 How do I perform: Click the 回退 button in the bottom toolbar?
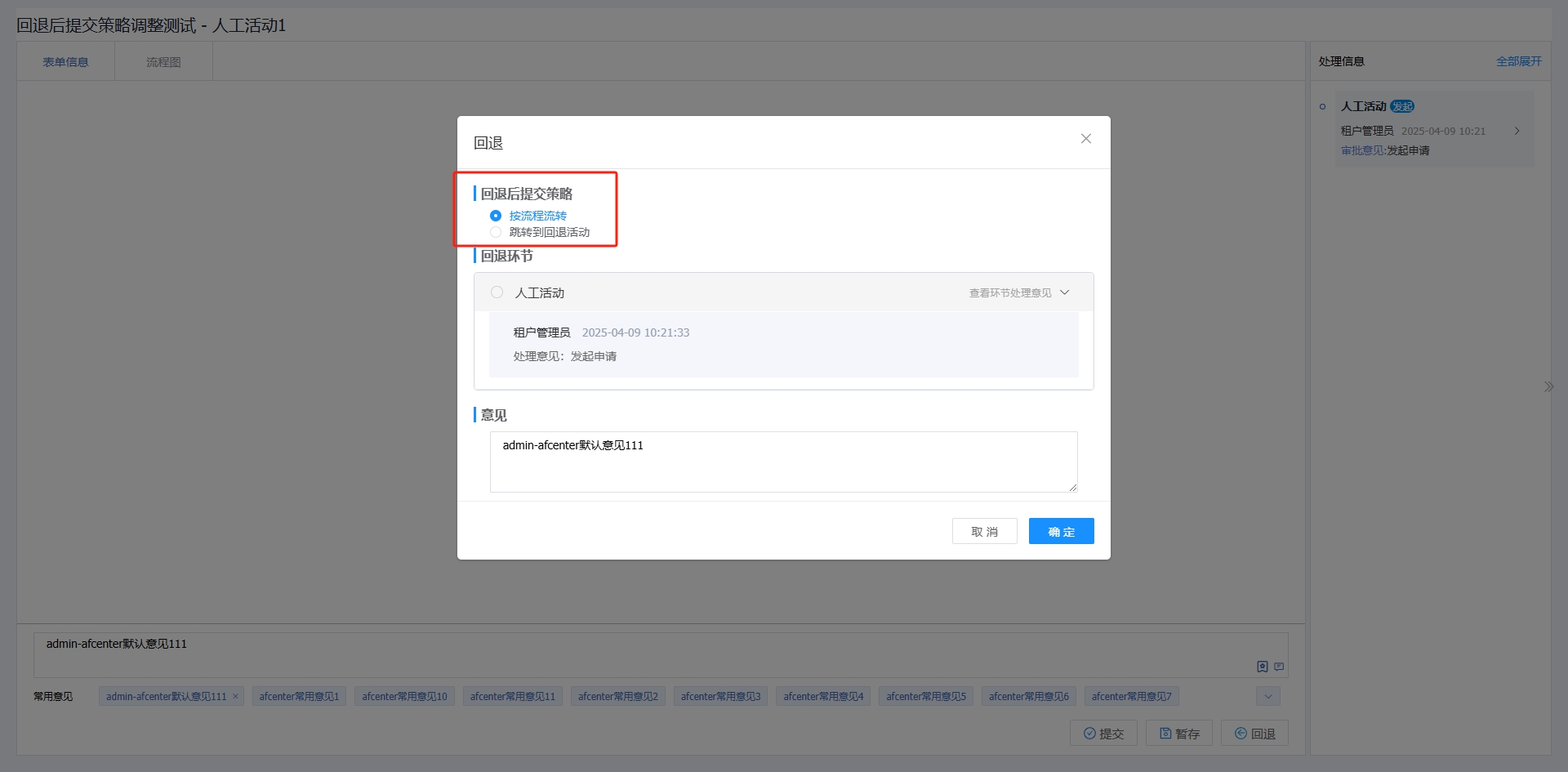(x=1254, y=734)
